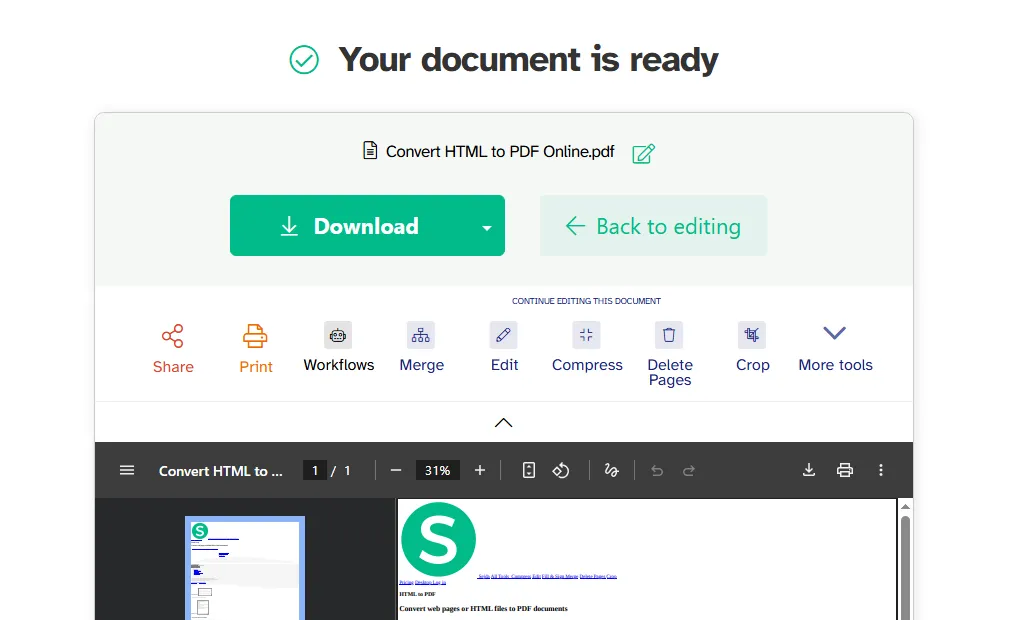The height and width of the screenshot is (620, 1014).
Task: Click the Undo arrow in the viewer toolbar
Action: (x=657, y=470)
